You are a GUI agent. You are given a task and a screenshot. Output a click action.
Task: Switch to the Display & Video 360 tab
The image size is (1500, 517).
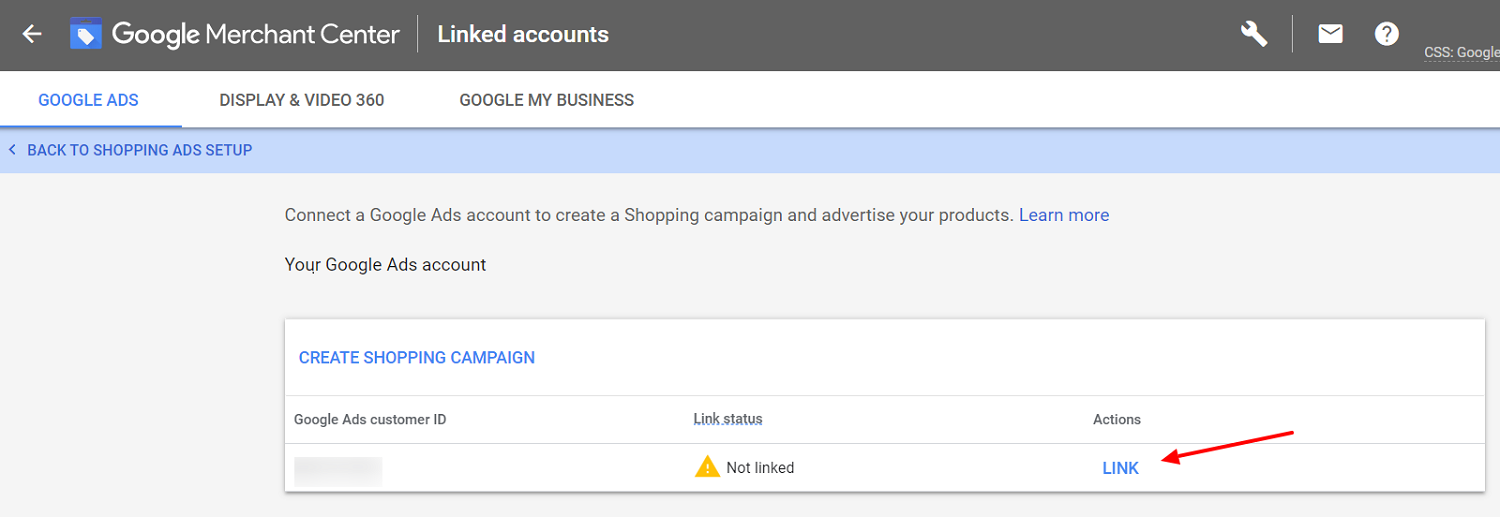[x=302, y=100]
